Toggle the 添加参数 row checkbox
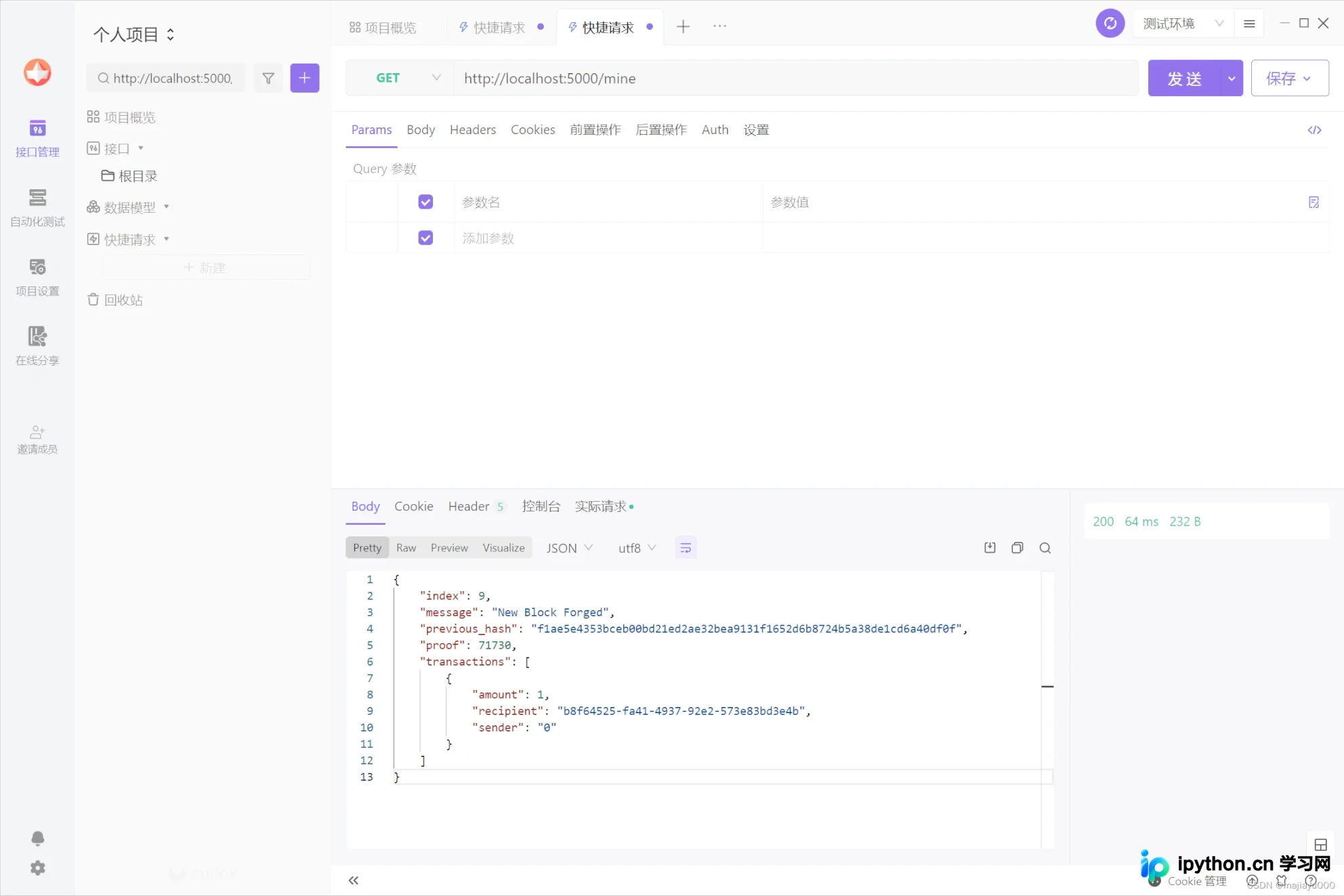The image size is (1344, 896). point(425,238)
